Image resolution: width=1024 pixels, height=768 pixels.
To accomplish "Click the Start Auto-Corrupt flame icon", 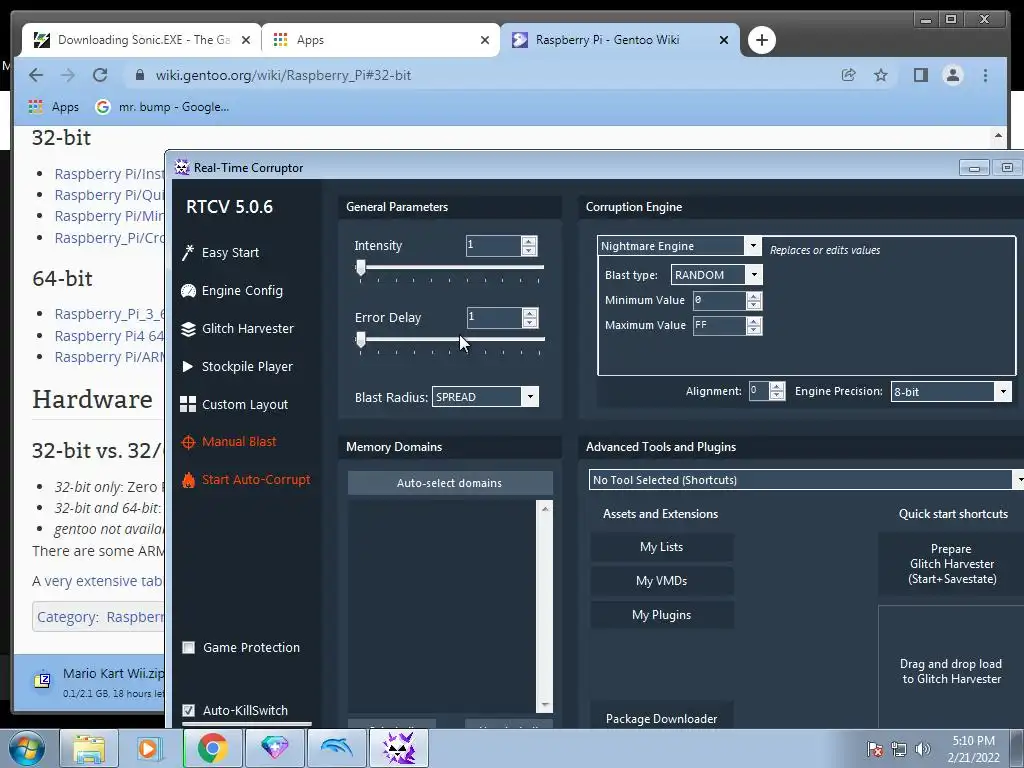I will coord(188,480).
